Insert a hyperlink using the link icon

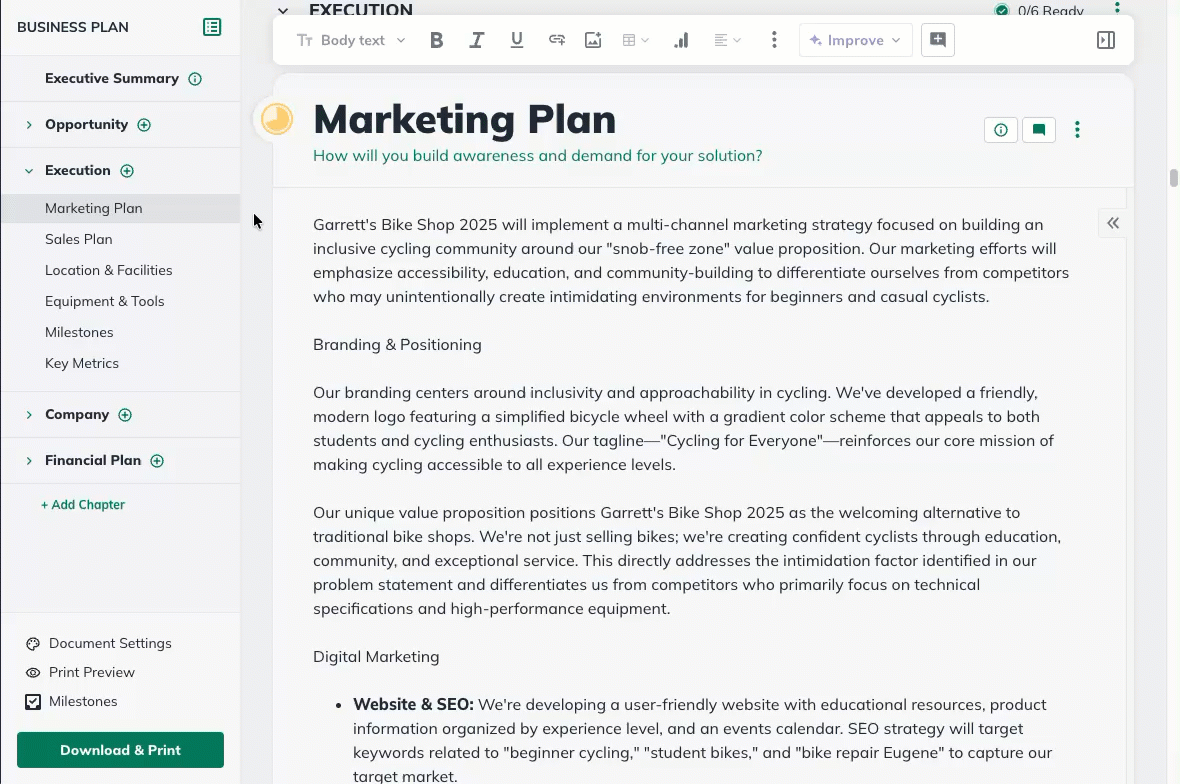[556, 40]
